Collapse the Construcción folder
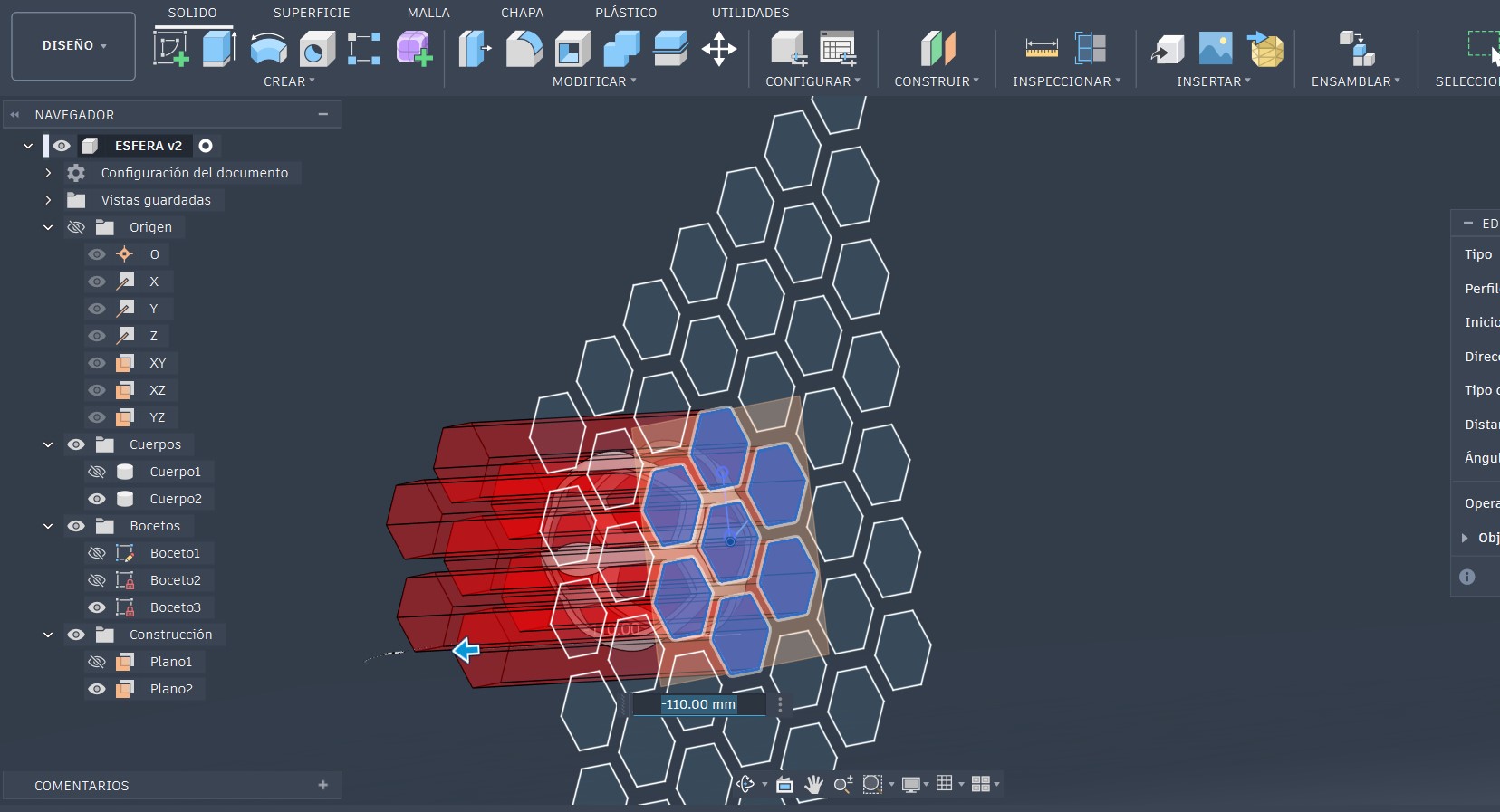 click(48, 635)
